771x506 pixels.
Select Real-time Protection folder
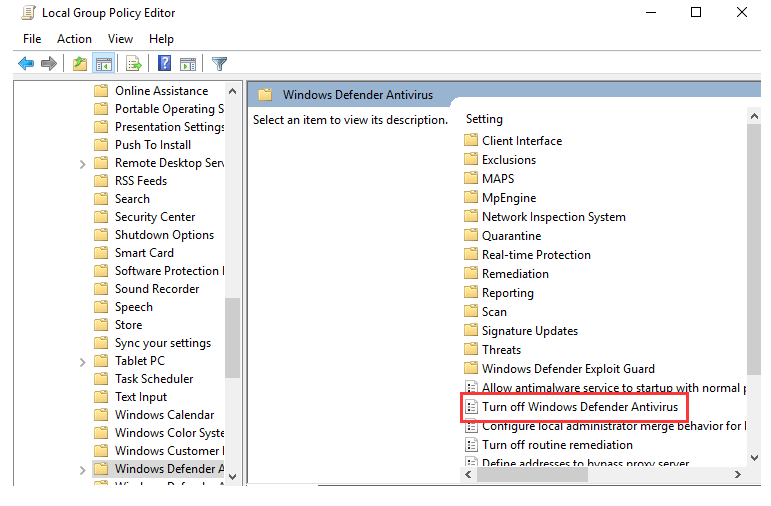click(536, 255)
